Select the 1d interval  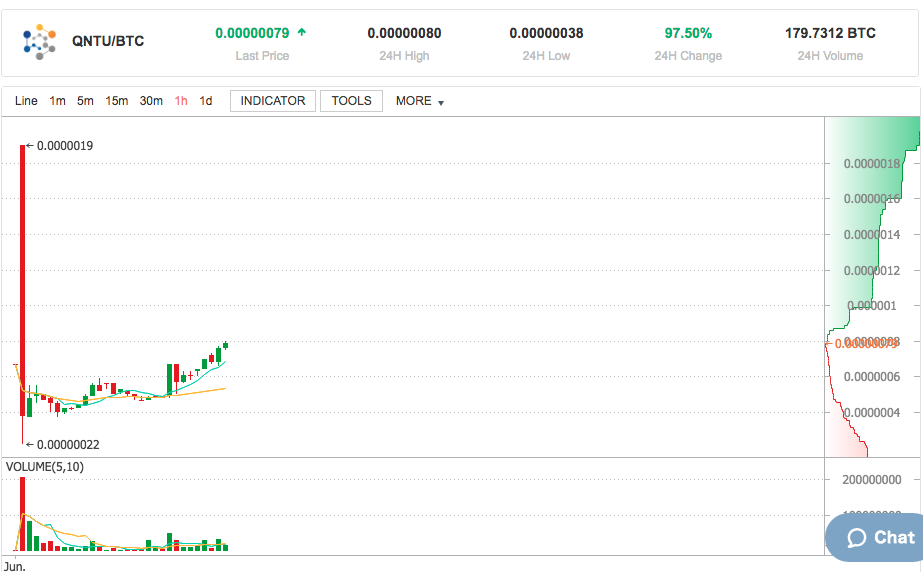[x=205, y=101]
